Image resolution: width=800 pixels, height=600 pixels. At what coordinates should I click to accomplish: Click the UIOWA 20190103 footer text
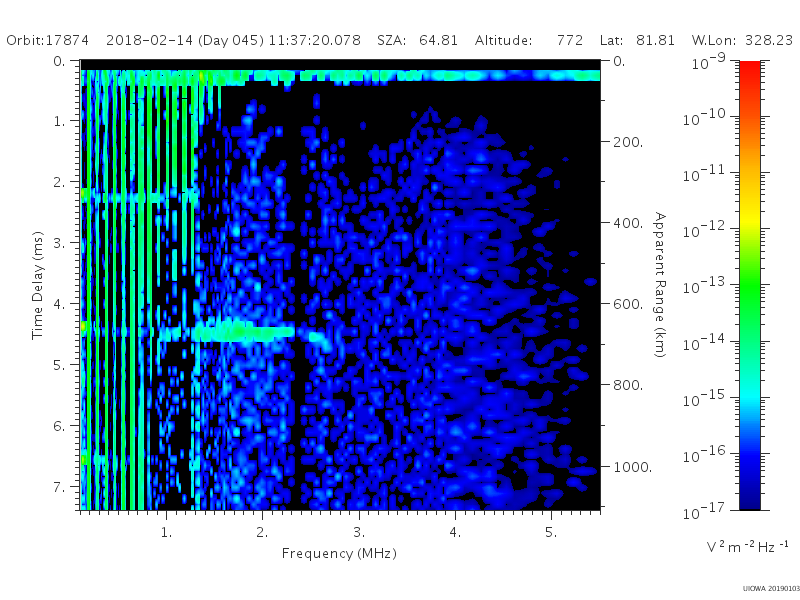771,588
